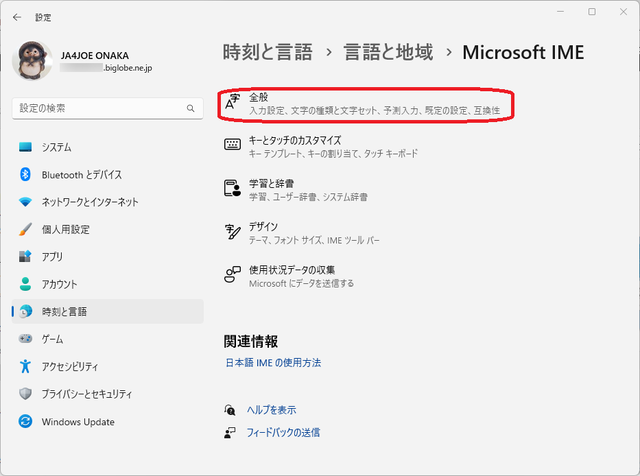Viewport: 640px width, 476px height.
Task: Click the システム monitor icon
Action: [x=25, y=147]
